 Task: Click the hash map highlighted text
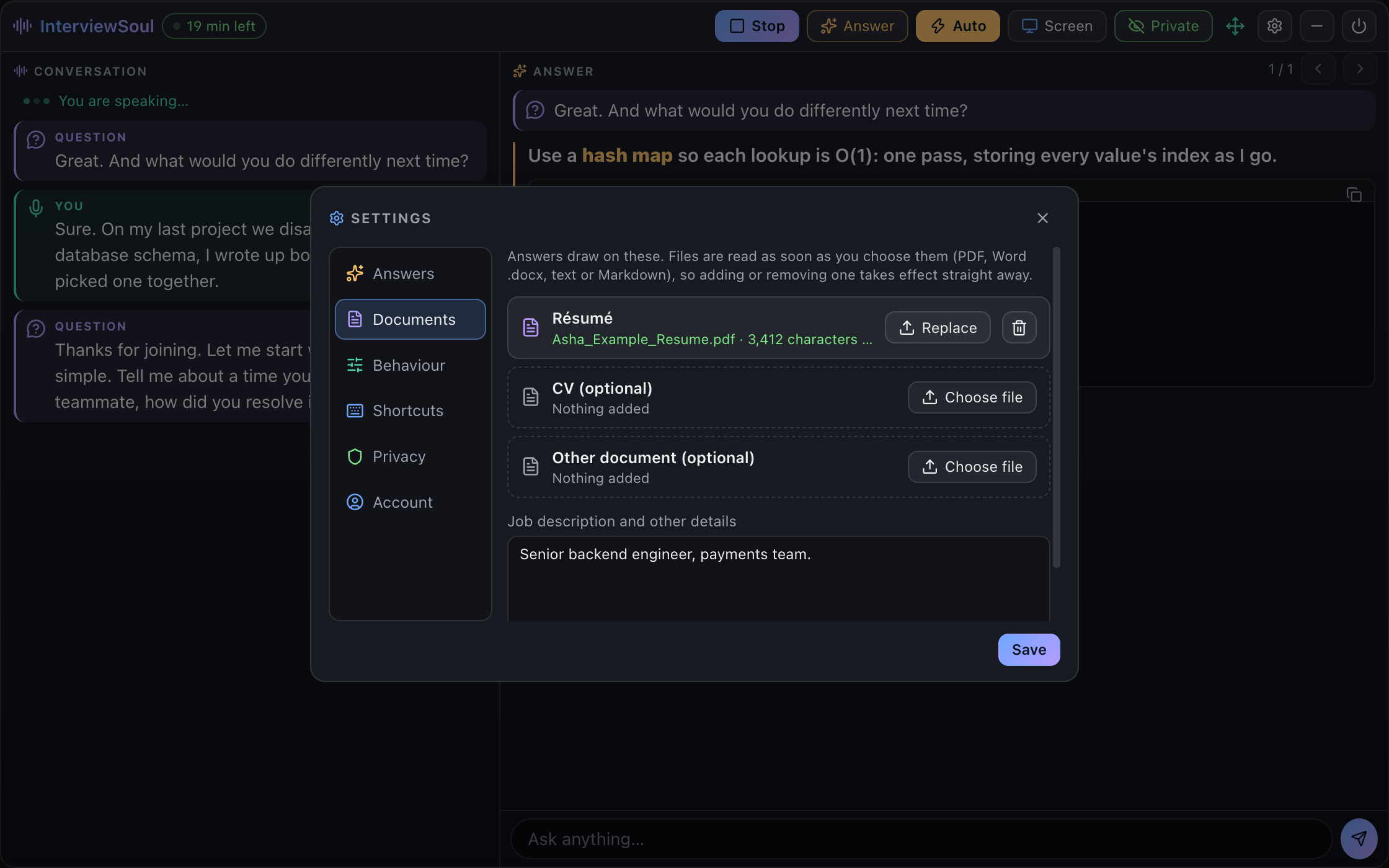pyautogui.click(x=627, y=156)
